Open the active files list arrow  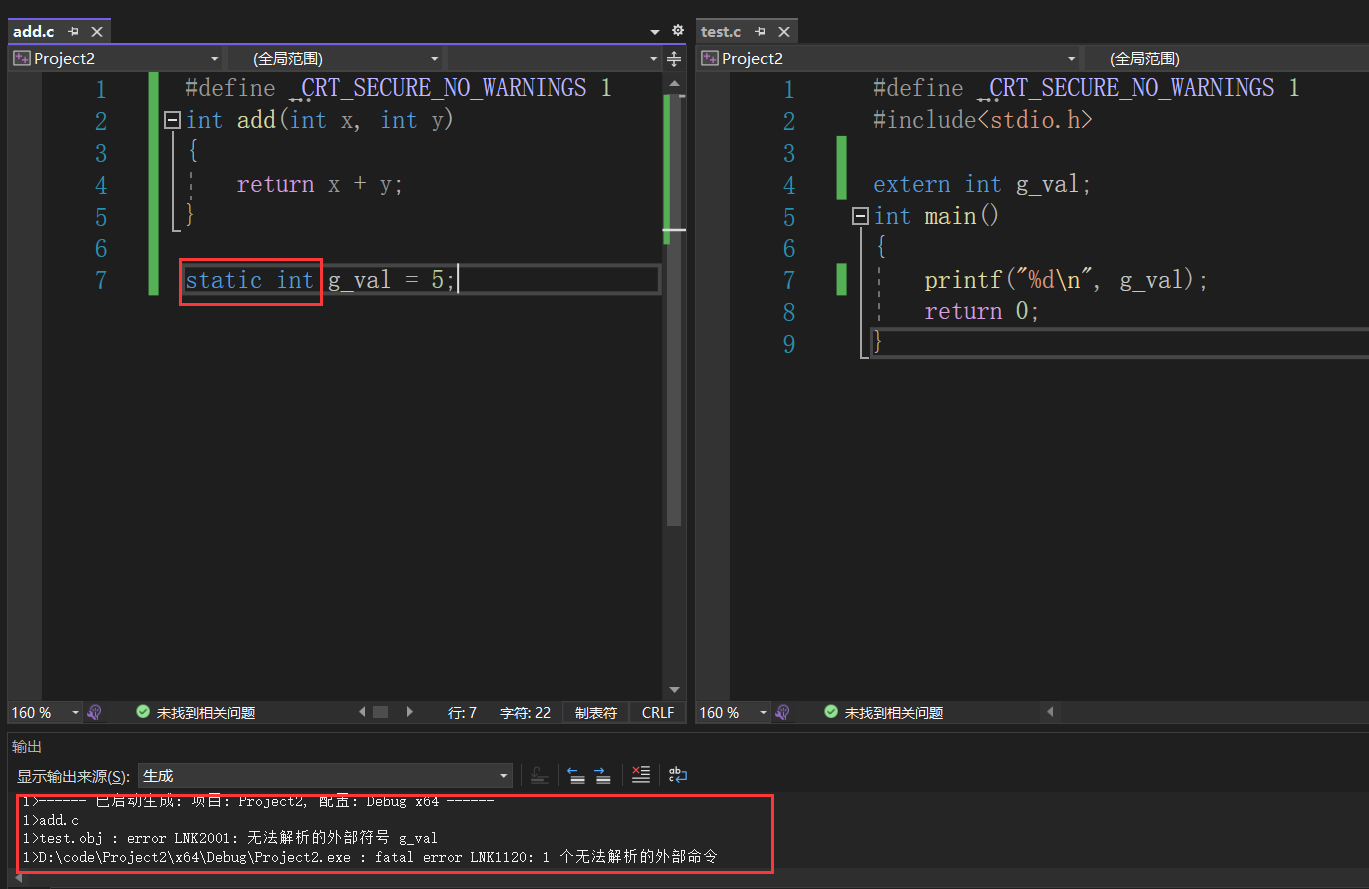655,32
